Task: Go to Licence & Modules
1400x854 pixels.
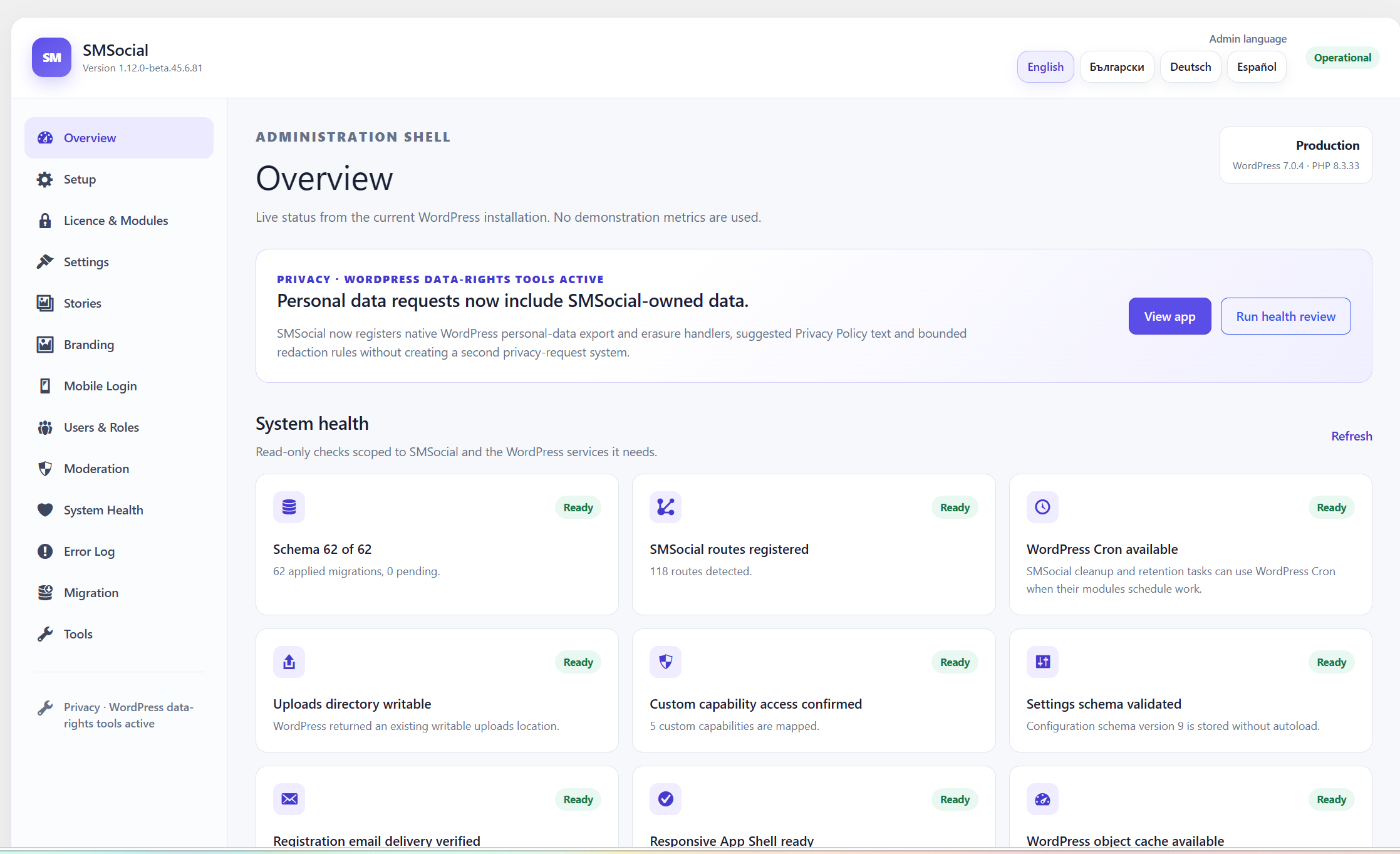Action: pyautogui.click(x=119, y=221)
